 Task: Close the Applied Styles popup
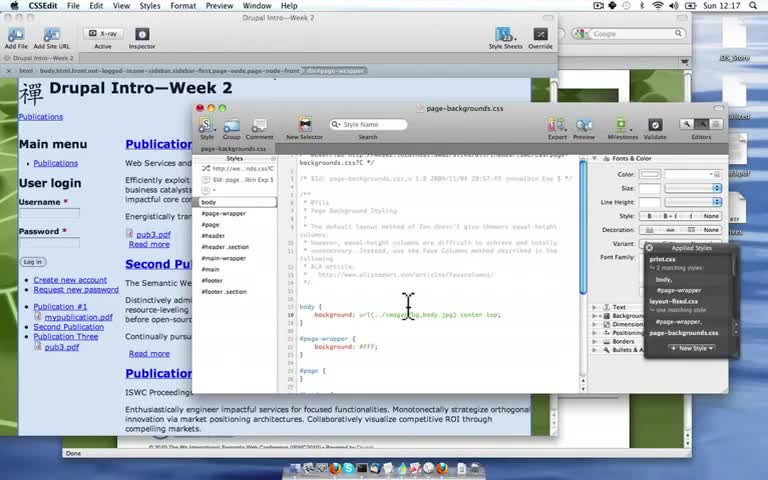point(649,248)
